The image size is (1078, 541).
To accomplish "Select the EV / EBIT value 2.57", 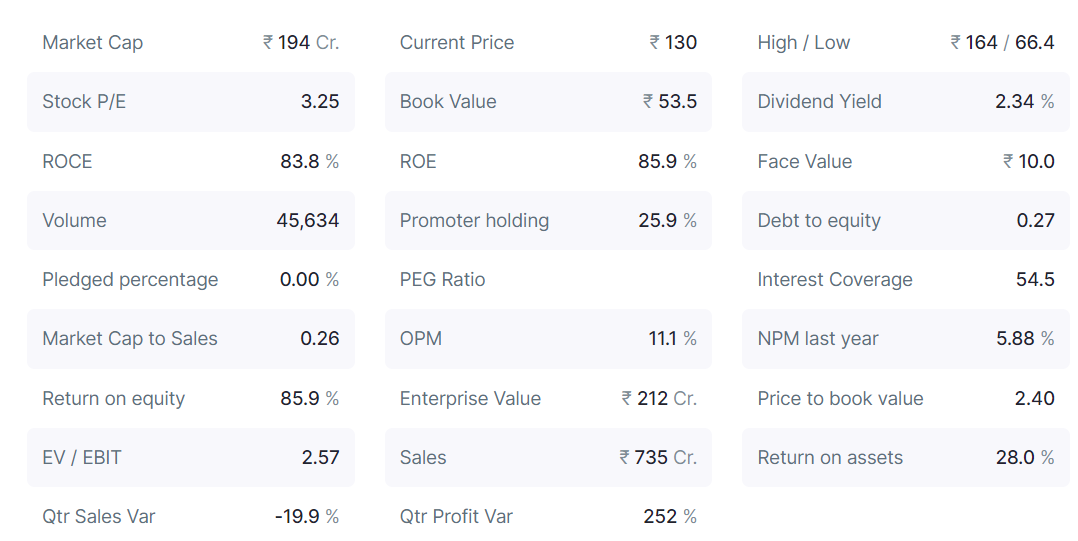I will click(320, 458).
